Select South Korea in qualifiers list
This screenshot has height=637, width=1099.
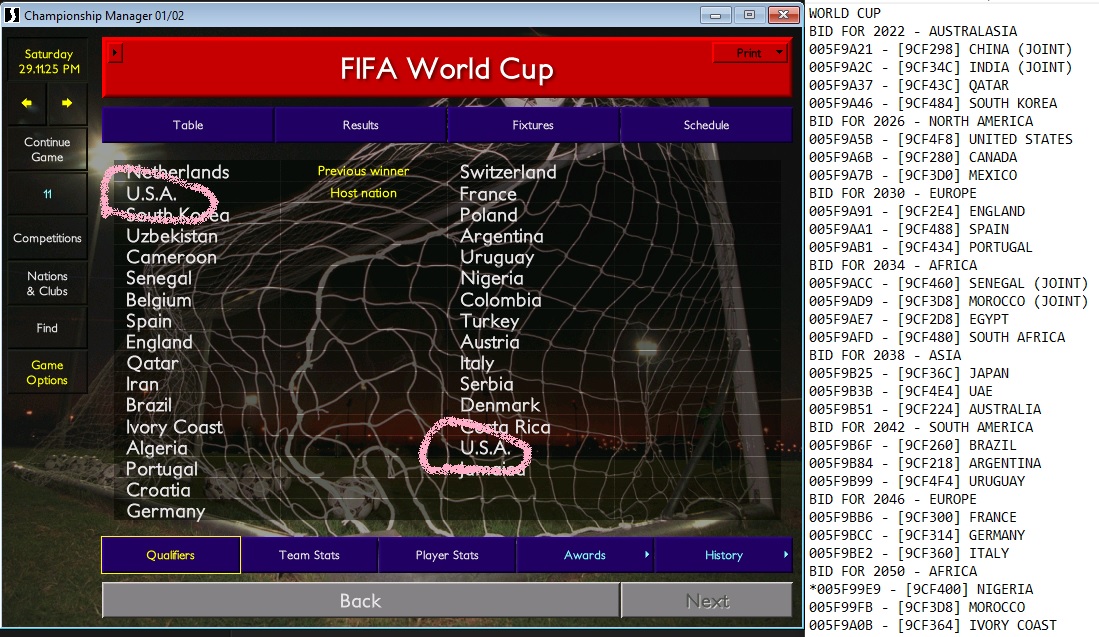177,214
